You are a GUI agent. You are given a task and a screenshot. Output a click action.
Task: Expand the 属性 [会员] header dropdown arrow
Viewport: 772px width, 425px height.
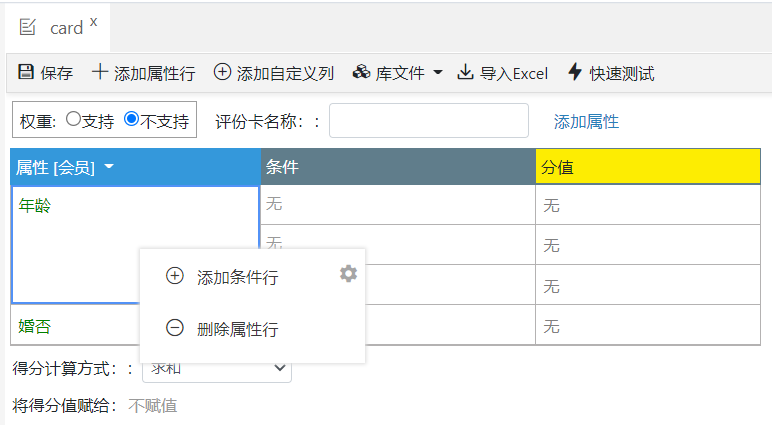[109, 167]
